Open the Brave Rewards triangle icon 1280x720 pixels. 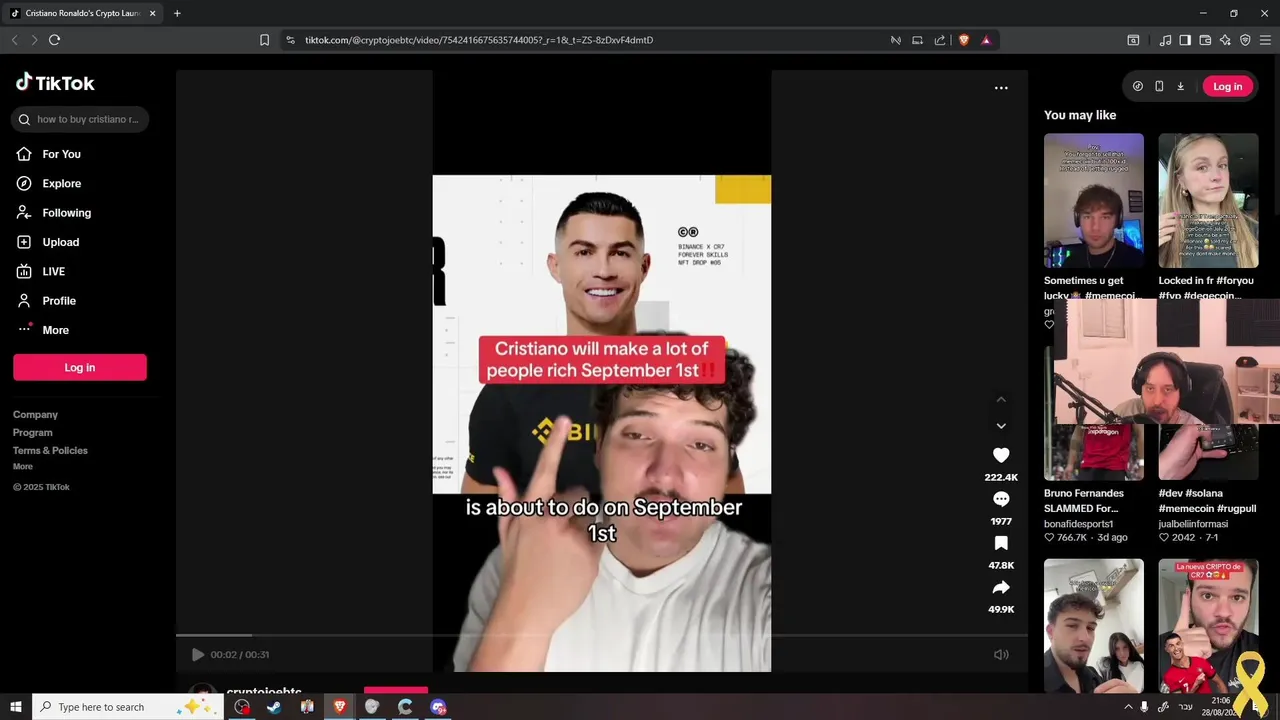[x=986, y=40]
